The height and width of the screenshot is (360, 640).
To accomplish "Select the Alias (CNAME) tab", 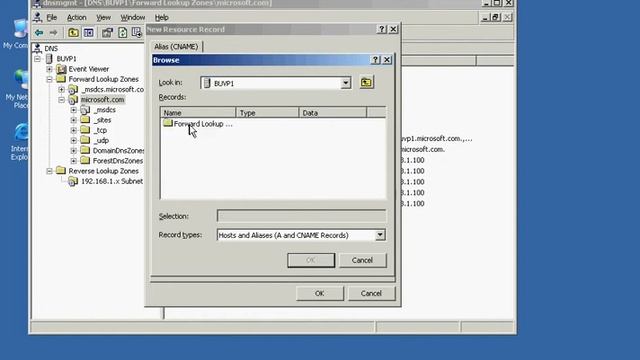I will point(176,47).
